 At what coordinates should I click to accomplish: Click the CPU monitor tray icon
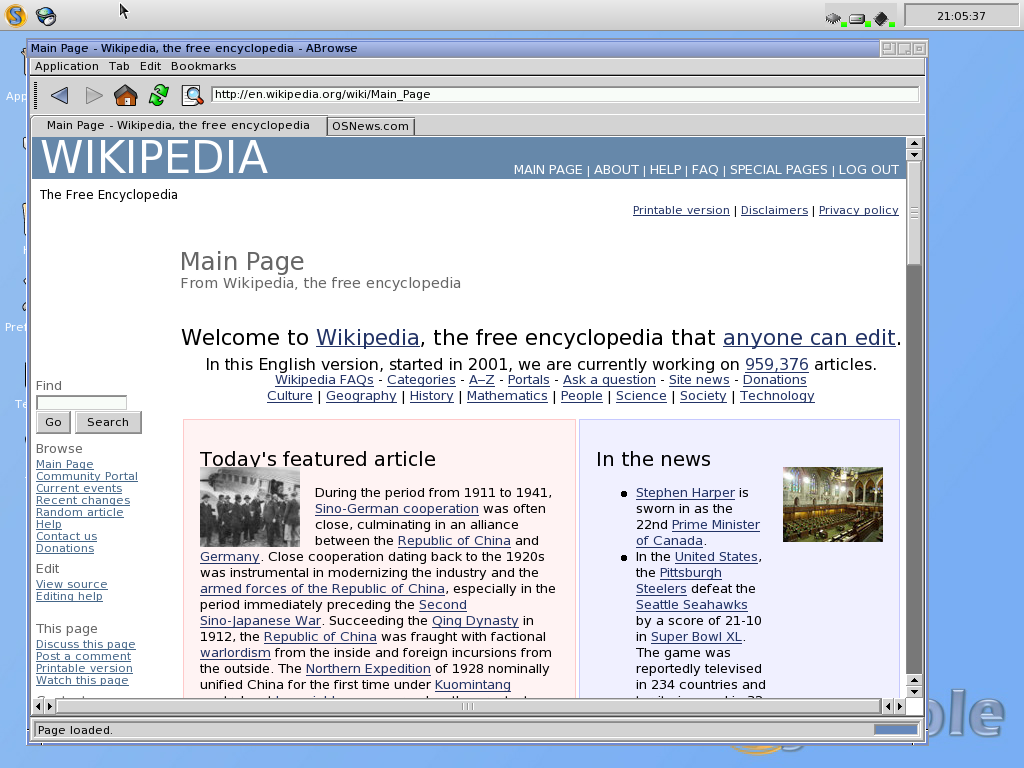[834, 17]
